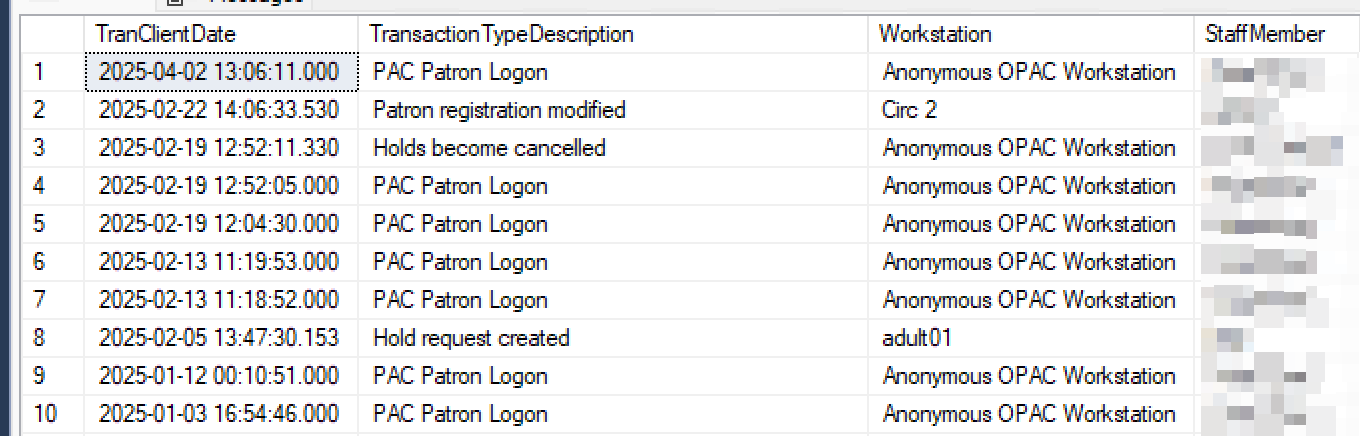Click the adult01 workstation cell
This screenshot has width=1360, height=436.
click(1031, 338)
